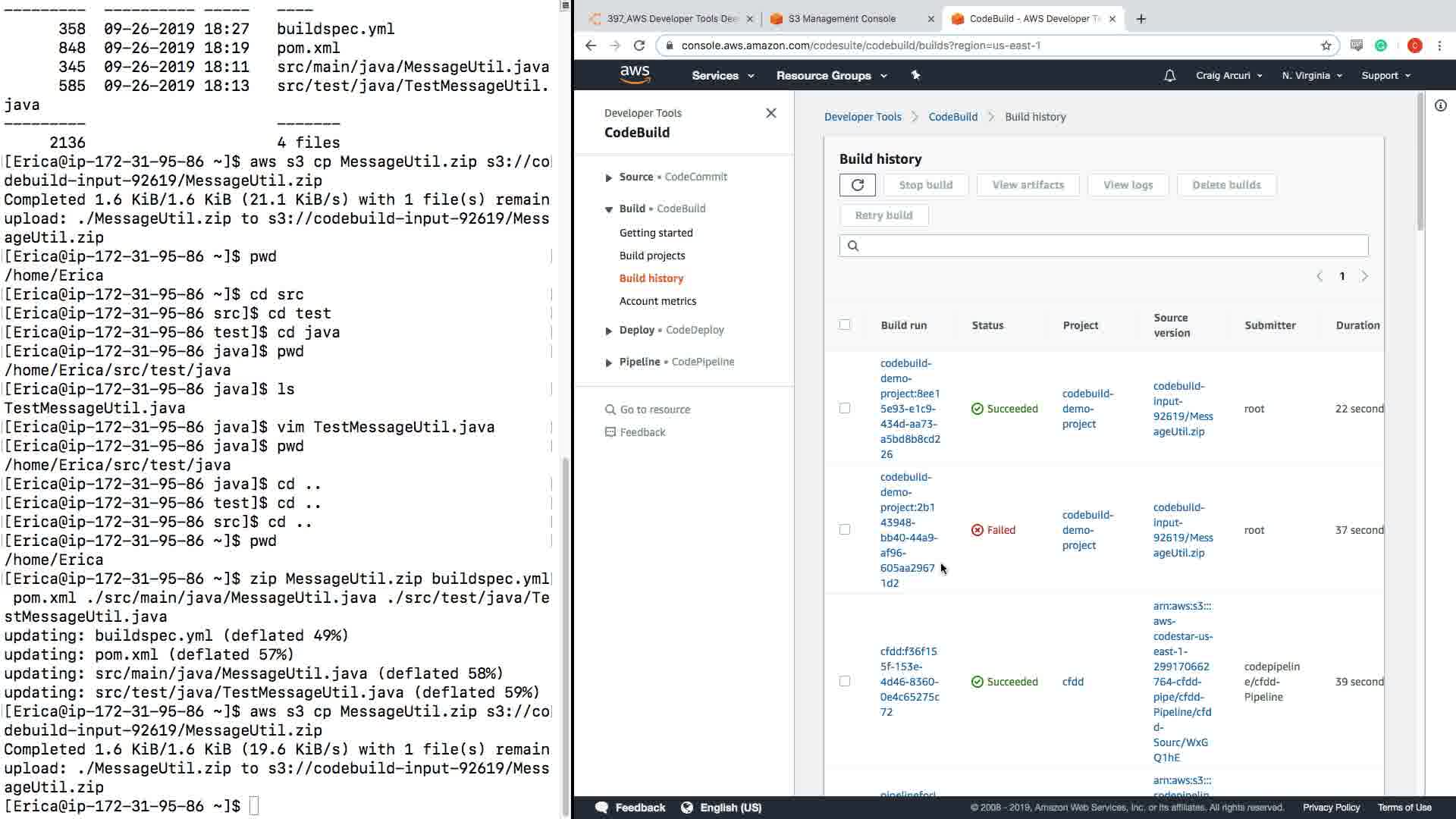Open the N. Virginia region dropdown
The height and width of the screenshot is (819, 1456).
(x=1311, y=76)
